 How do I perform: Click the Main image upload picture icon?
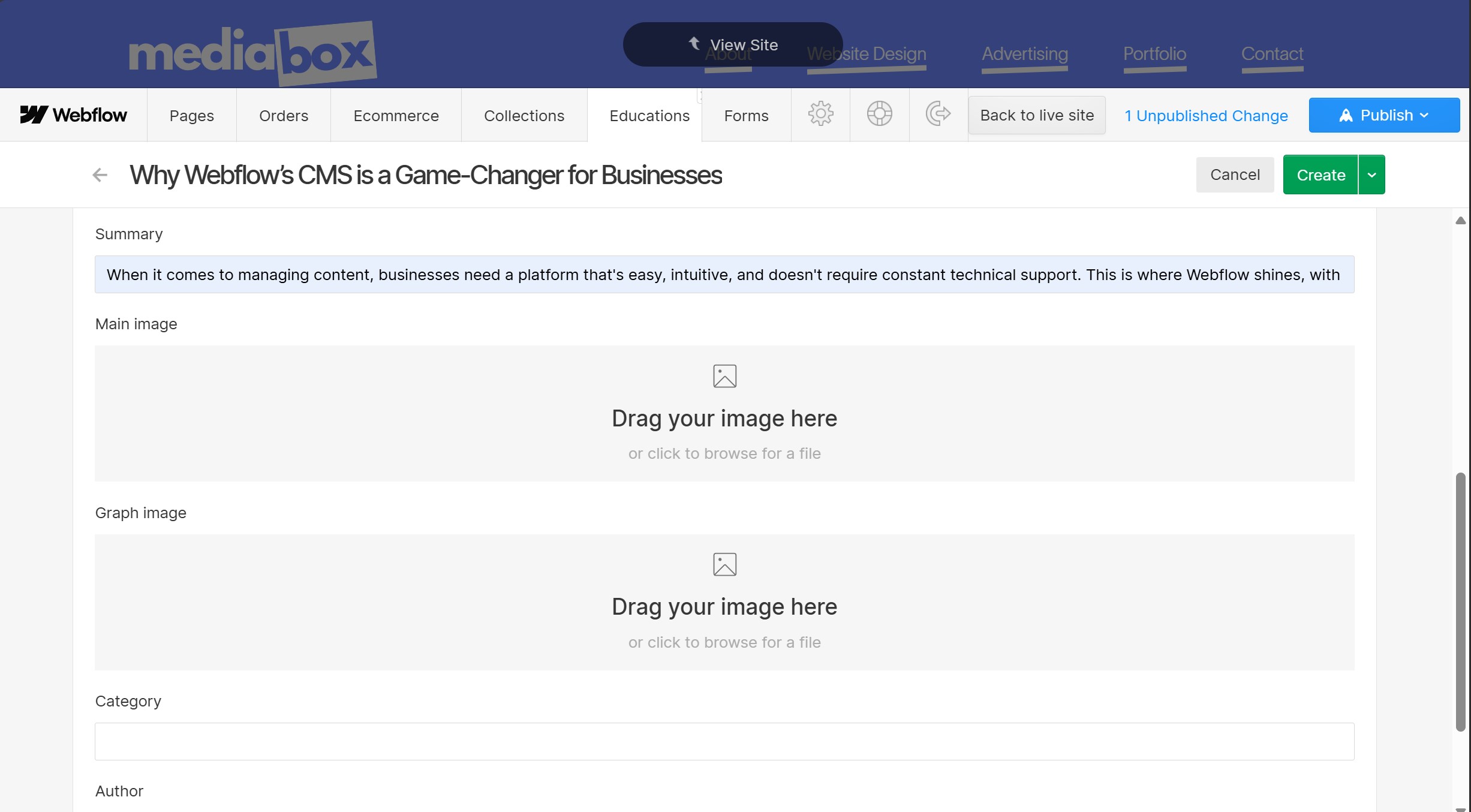click(x=724, y=376)
